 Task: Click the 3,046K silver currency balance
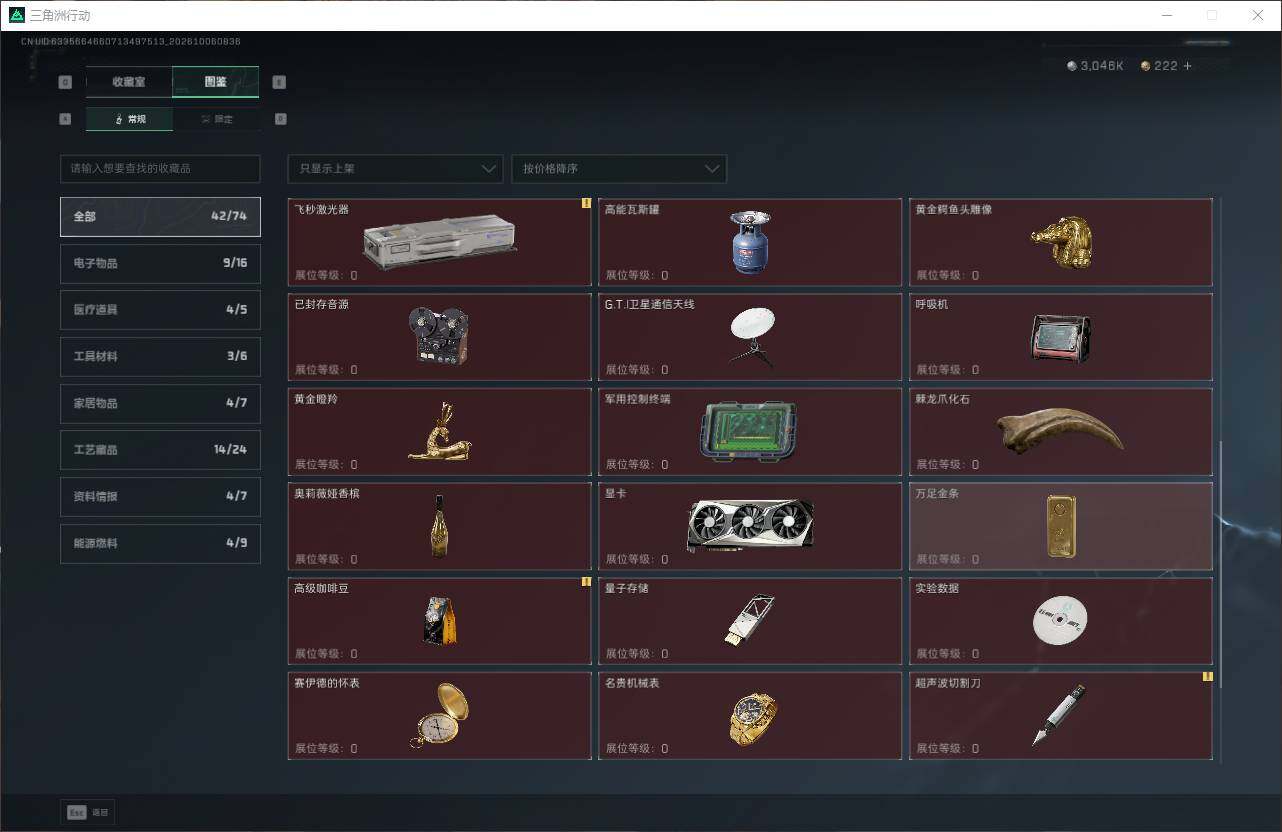click(x=1095, y=66)
